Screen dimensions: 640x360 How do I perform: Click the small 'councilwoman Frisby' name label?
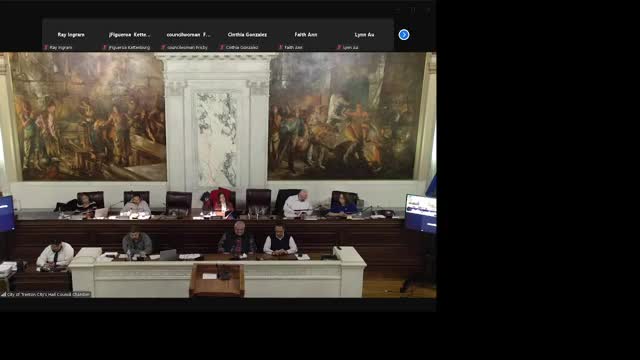point(187,48)
